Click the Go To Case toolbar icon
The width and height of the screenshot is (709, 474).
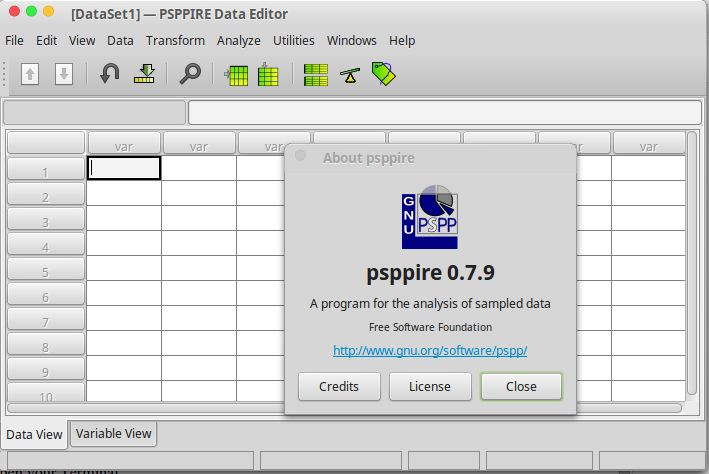click(x=144, y=73)
